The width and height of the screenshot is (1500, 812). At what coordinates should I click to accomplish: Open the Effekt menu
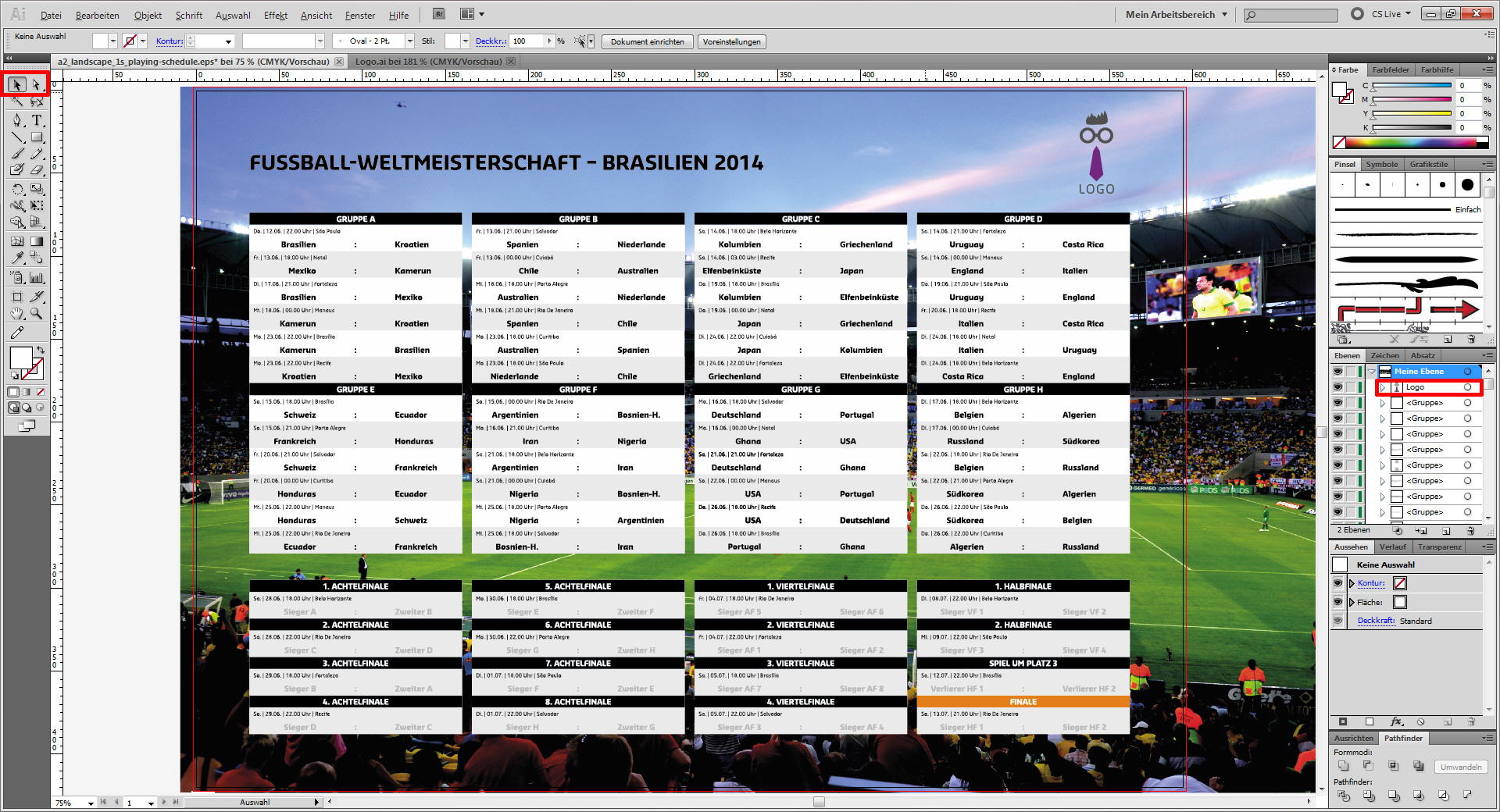tap(275, 15)
